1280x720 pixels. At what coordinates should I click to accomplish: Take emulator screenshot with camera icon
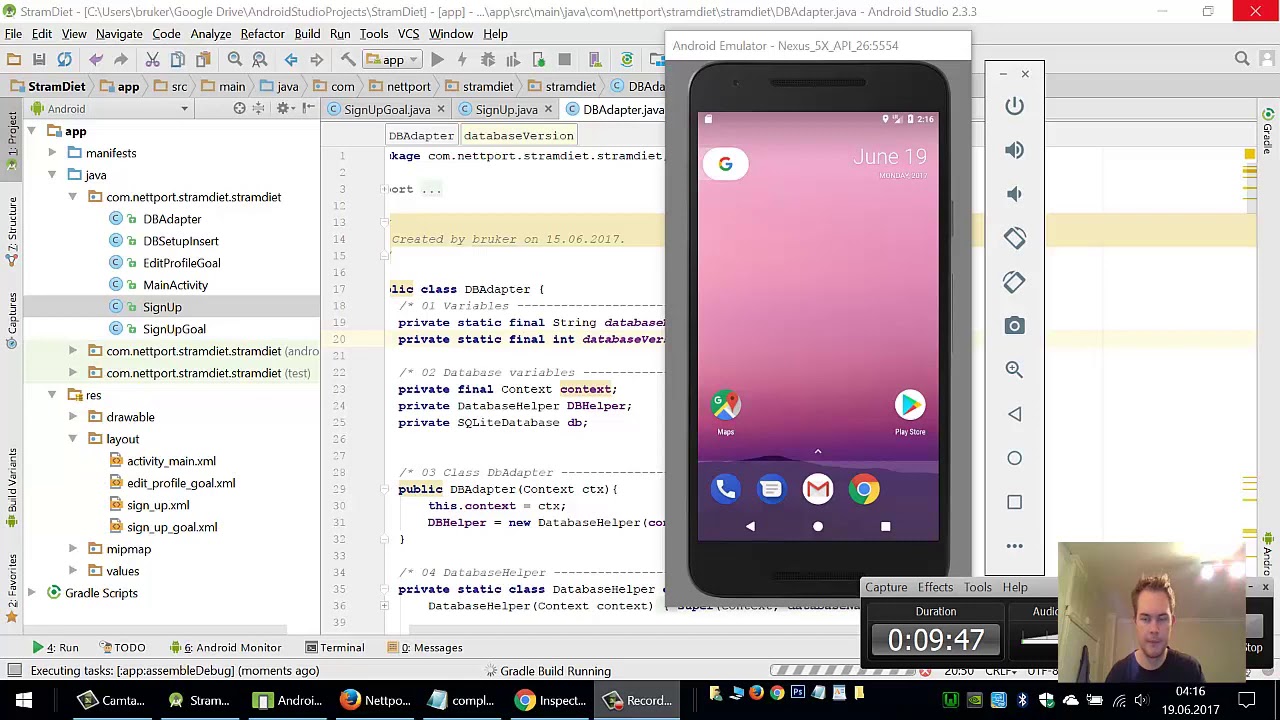(x=1014, y=326)
